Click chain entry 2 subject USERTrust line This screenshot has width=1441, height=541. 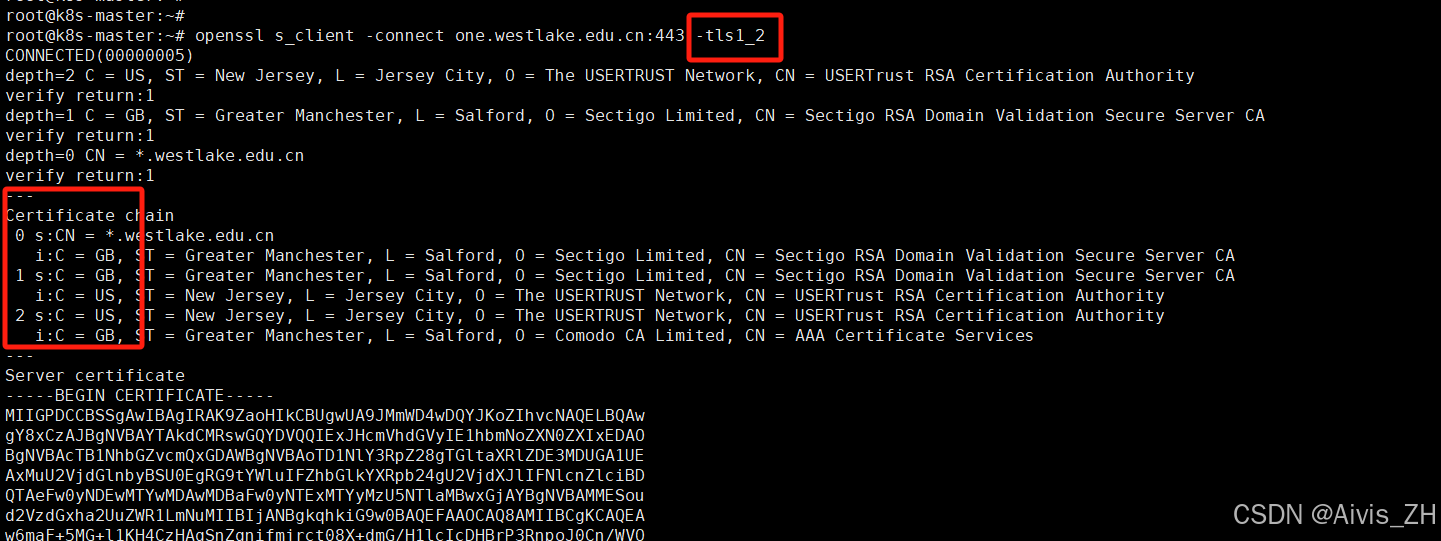(x=590, y=316)
